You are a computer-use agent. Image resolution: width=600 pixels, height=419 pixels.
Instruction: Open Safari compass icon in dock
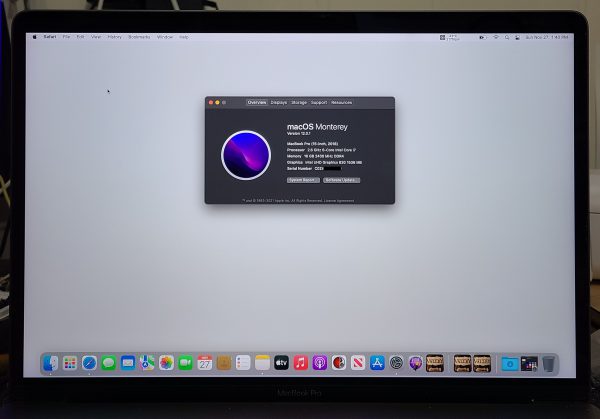tap(89, 363)
